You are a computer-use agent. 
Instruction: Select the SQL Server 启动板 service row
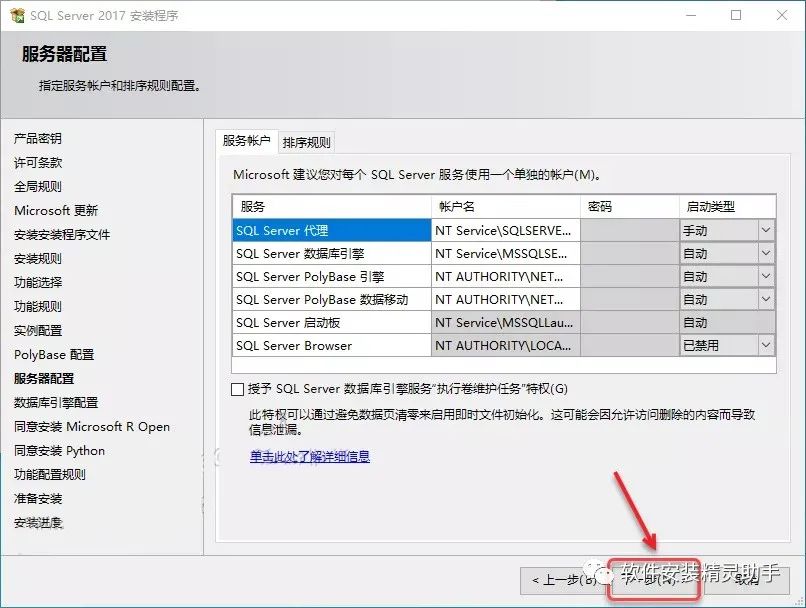(332, 322)
